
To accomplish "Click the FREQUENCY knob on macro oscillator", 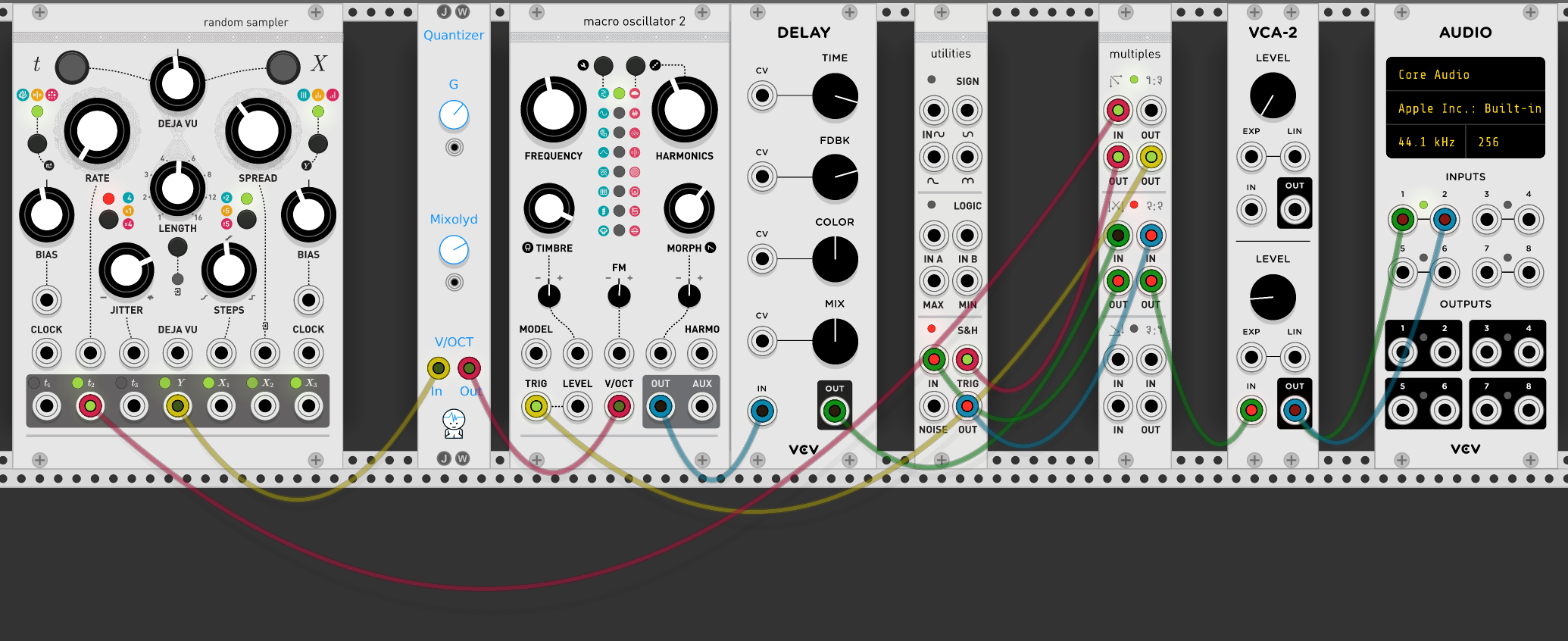I will pos(553,110).
